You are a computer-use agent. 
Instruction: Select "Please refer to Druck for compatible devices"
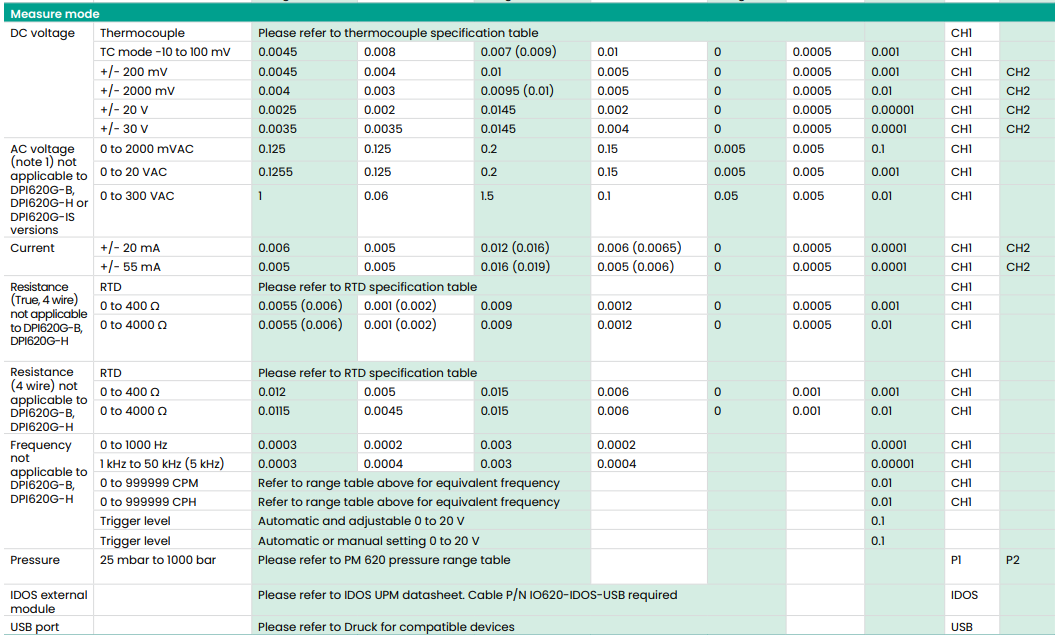[x=386, y=627]
